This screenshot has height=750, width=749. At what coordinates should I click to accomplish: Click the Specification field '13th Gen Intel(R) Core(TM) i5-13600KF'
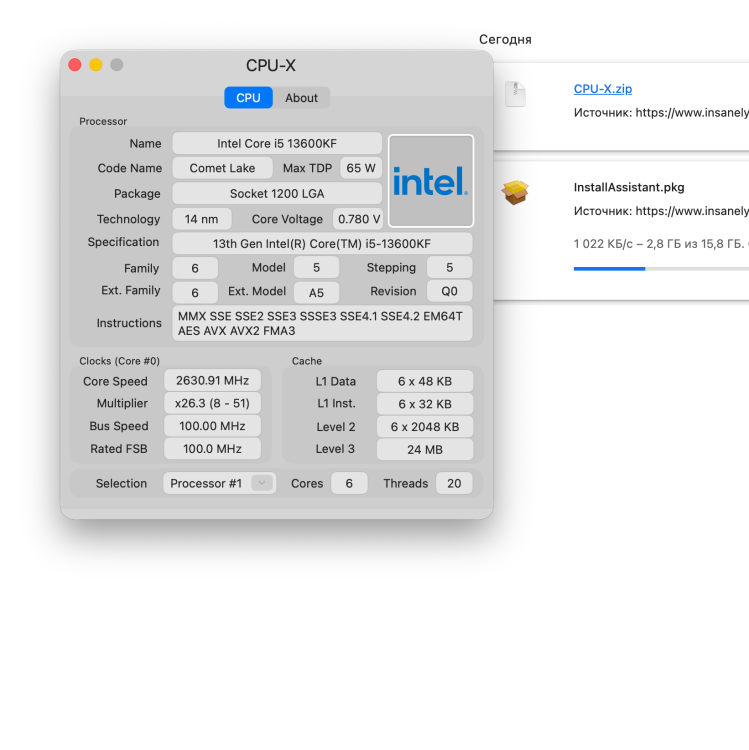pyautogui.click(x=322, y=243)
